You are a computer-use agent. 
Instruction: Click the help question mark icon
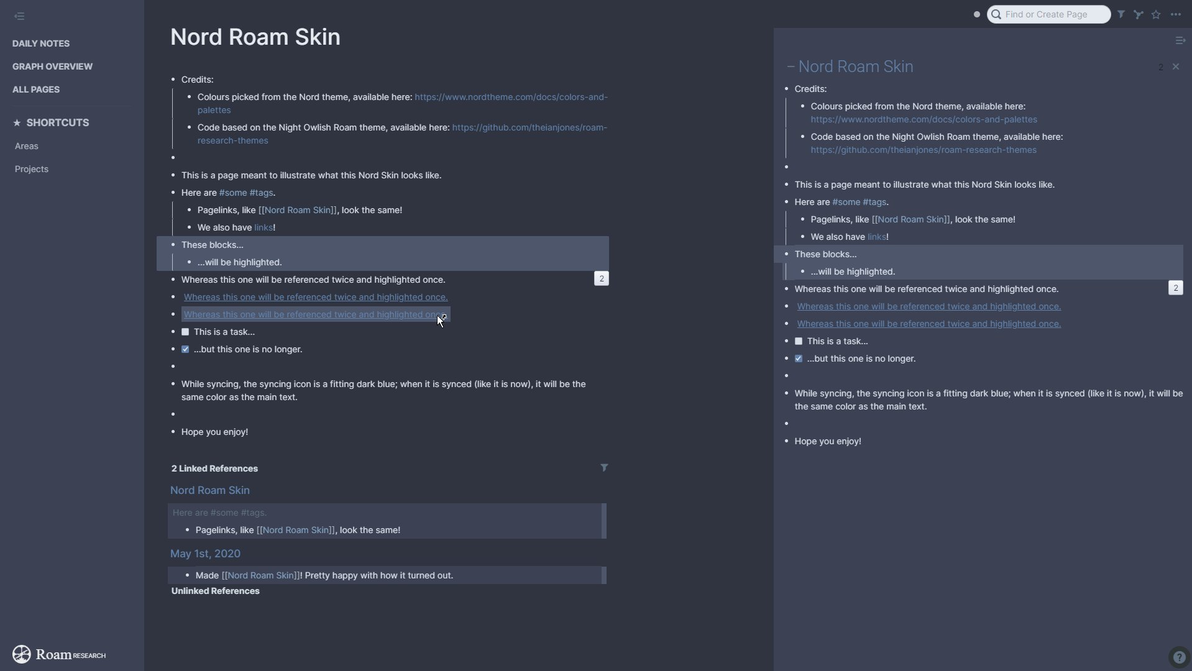coord(1179,657)
